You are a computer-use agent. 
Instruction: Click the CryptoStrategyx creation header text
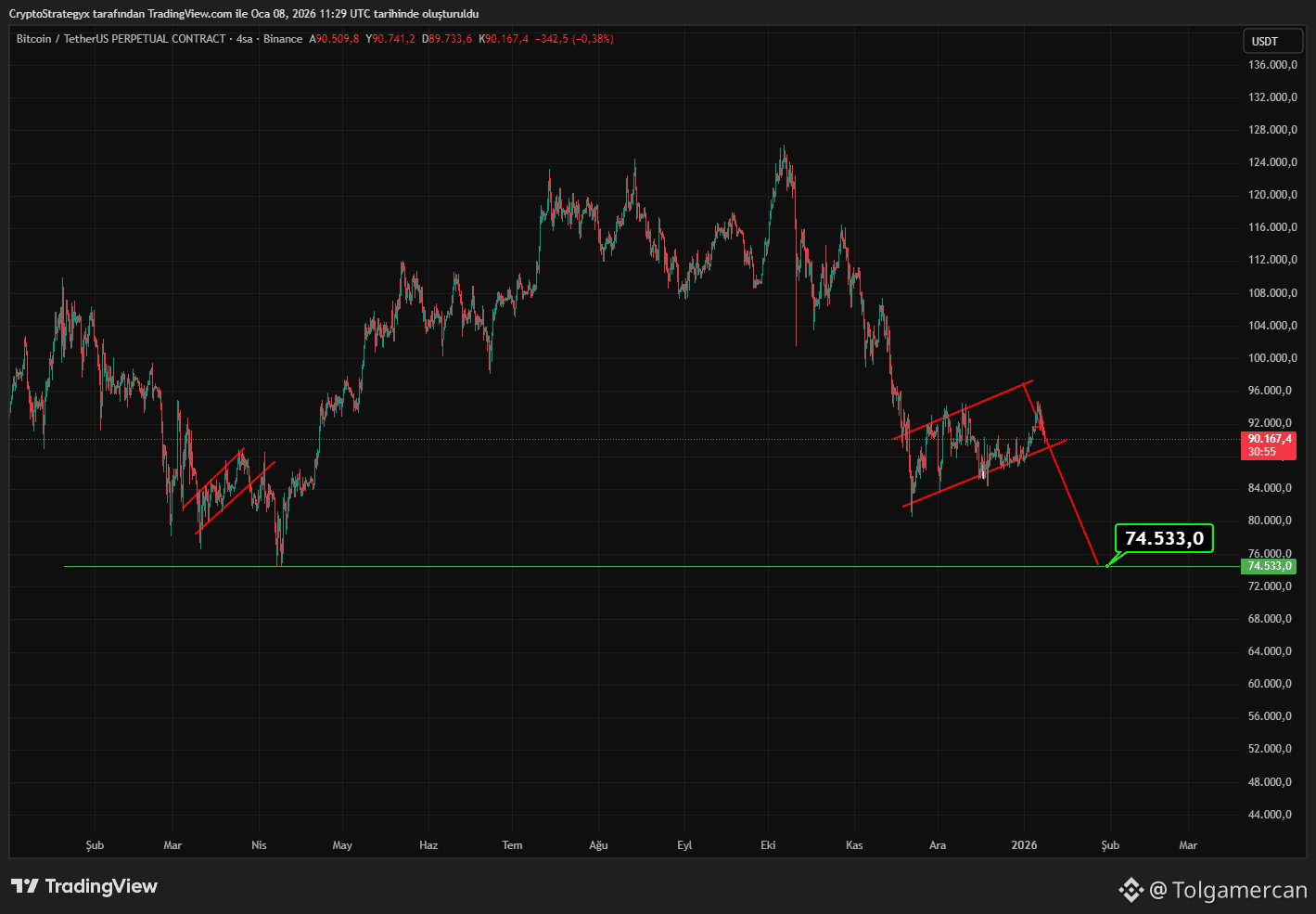click(x=244, y=14)
